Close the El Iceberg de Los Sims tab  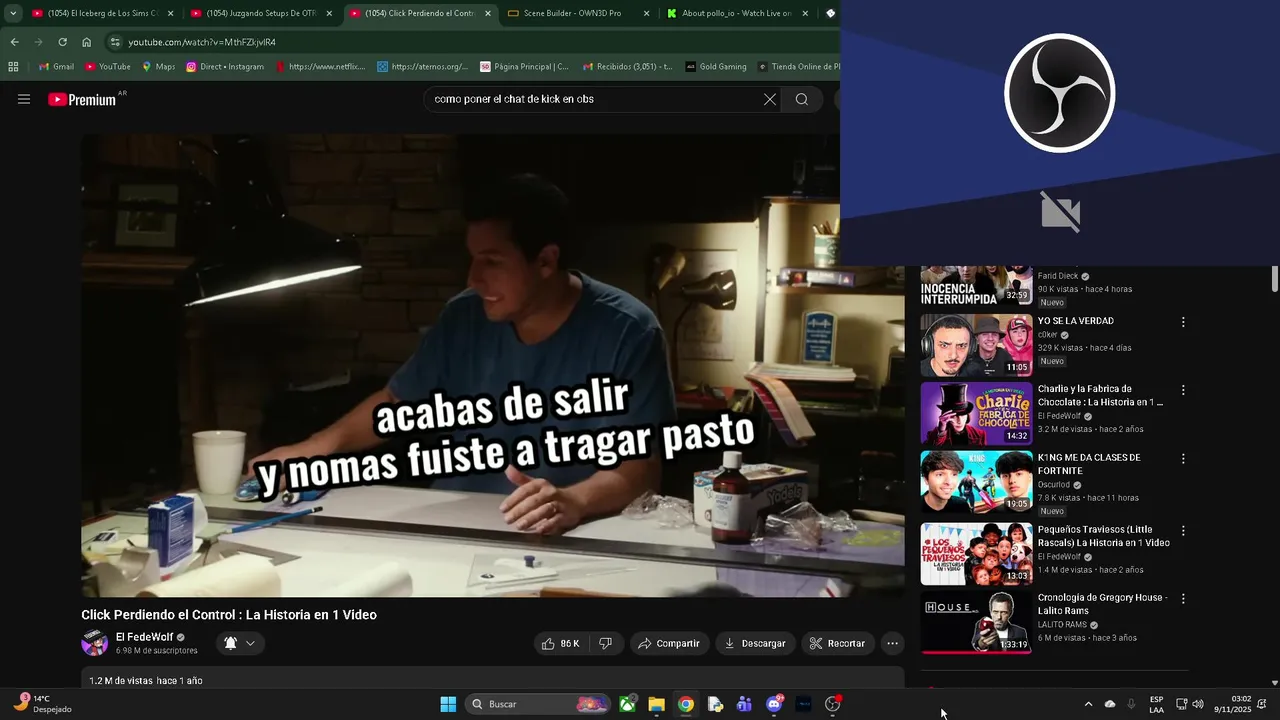coord(170,13)
